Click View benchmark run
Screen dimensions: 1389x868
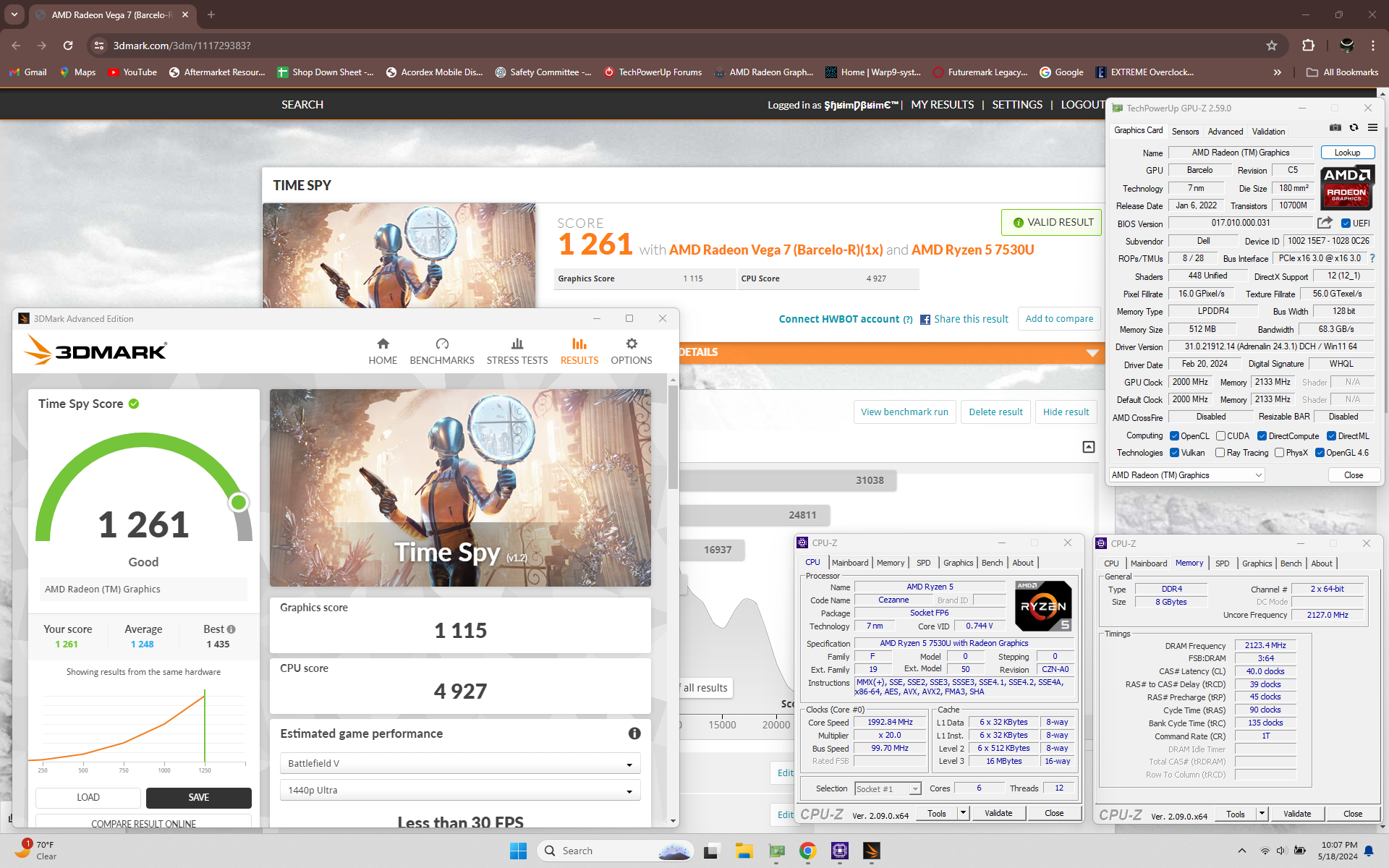pos(904,412)
